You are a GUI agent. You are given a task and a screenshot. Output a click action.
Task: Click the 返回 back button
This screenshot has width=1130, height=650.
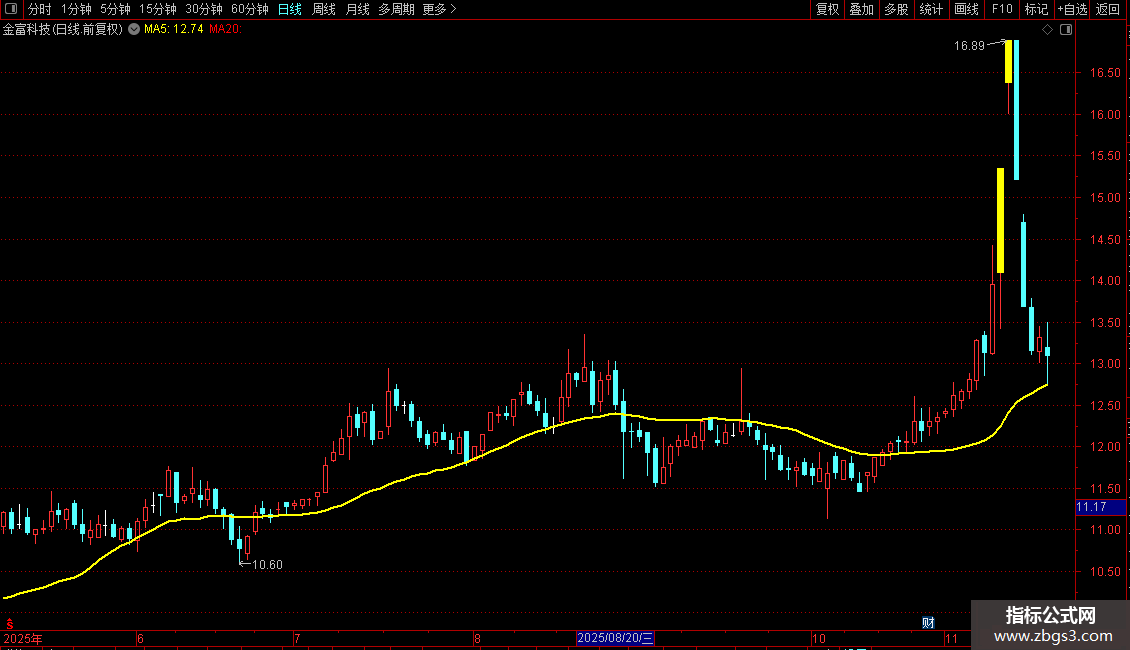pyautogui.click(x=1108, y=9)
